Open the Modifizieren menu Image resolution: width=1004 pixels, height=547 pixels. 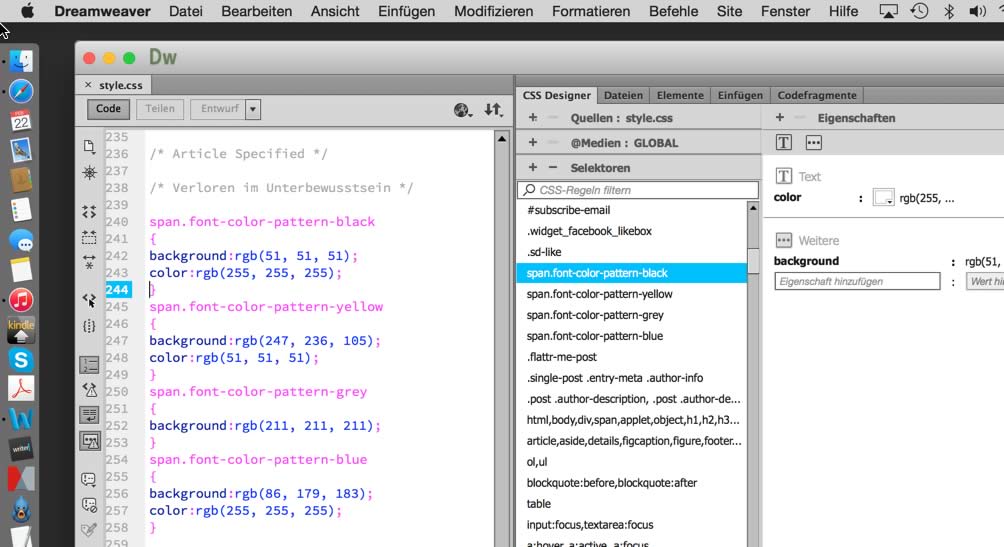pos(494,11)
